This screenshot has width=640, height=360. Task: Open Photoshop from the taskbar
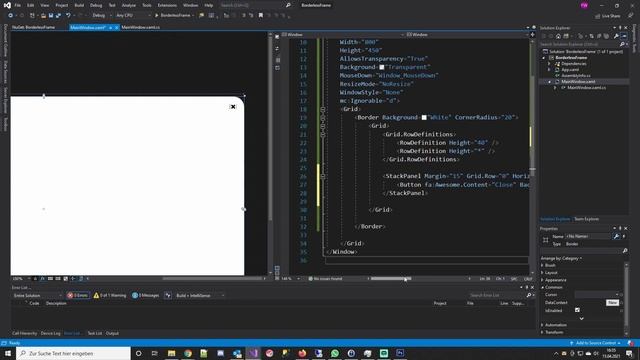pyautogui.click(x=400, y=353)
